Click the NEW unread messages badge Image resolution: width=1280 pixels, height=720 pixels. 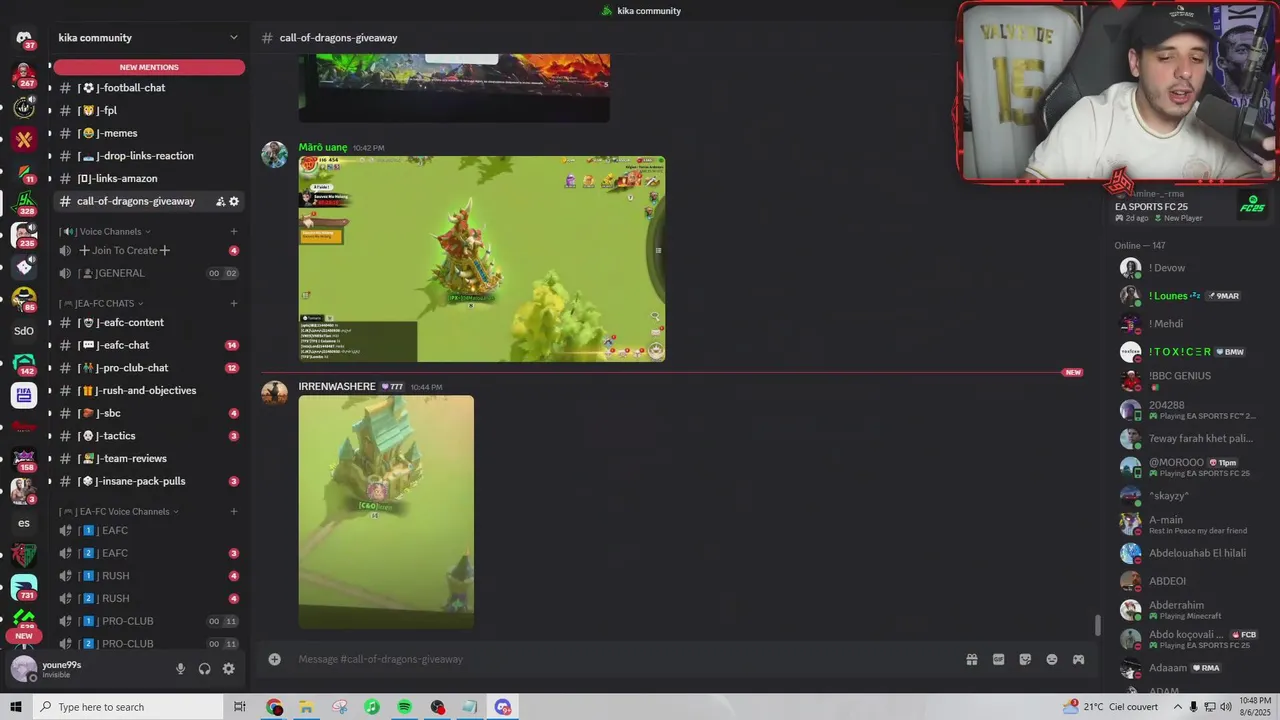[x=1073, y=372]
